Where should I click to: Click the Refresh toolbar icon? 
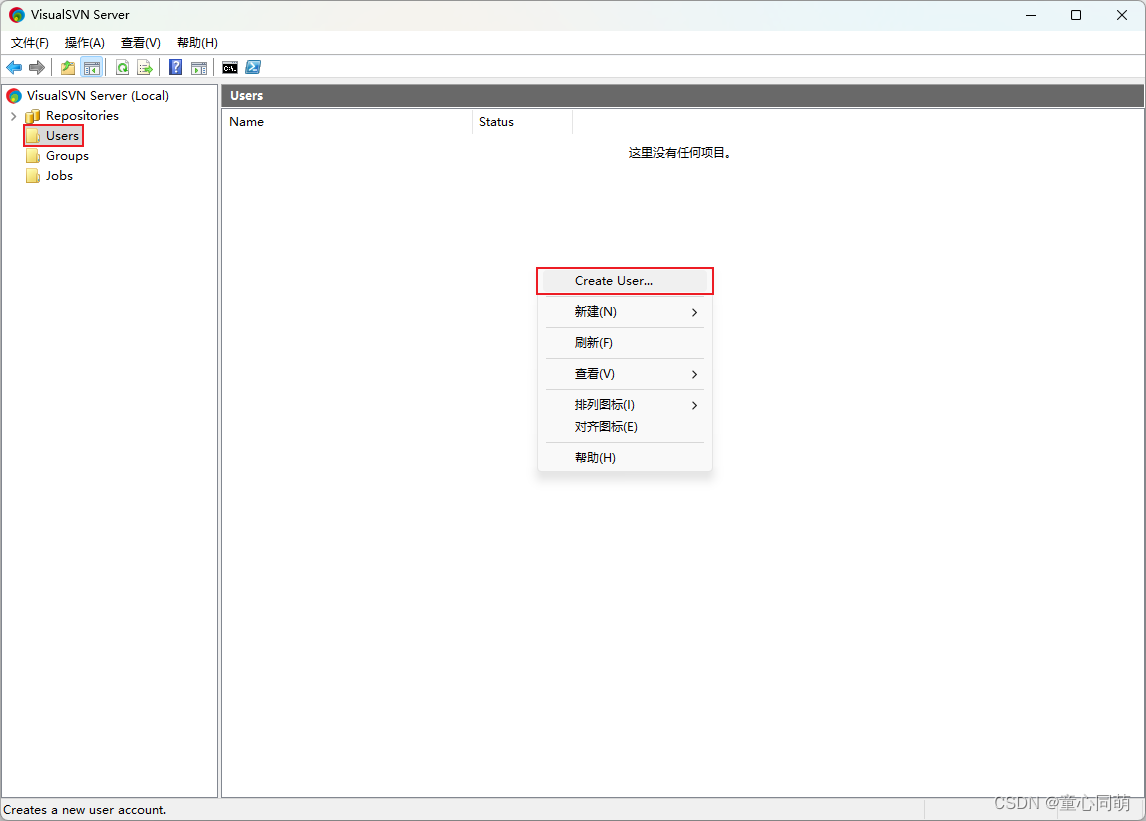[123, 68]
